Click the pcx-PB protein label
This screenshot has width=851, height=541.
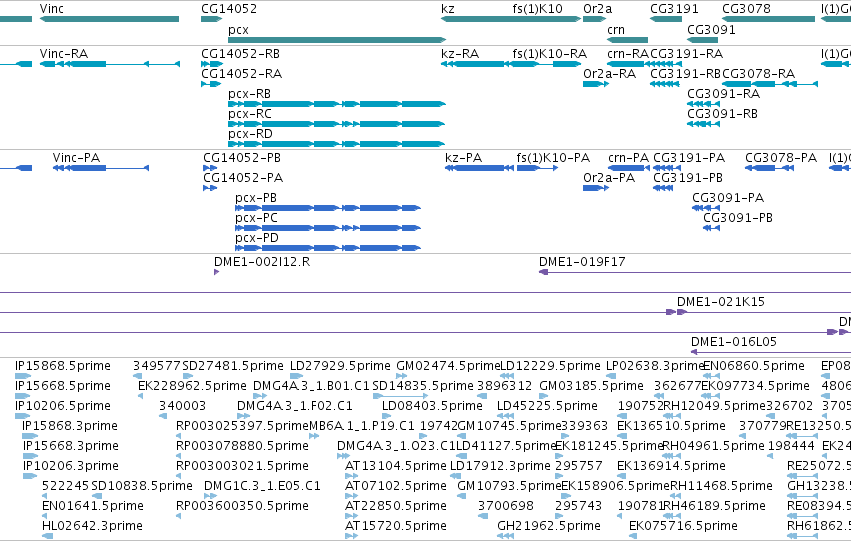click(x=256, y=198)
